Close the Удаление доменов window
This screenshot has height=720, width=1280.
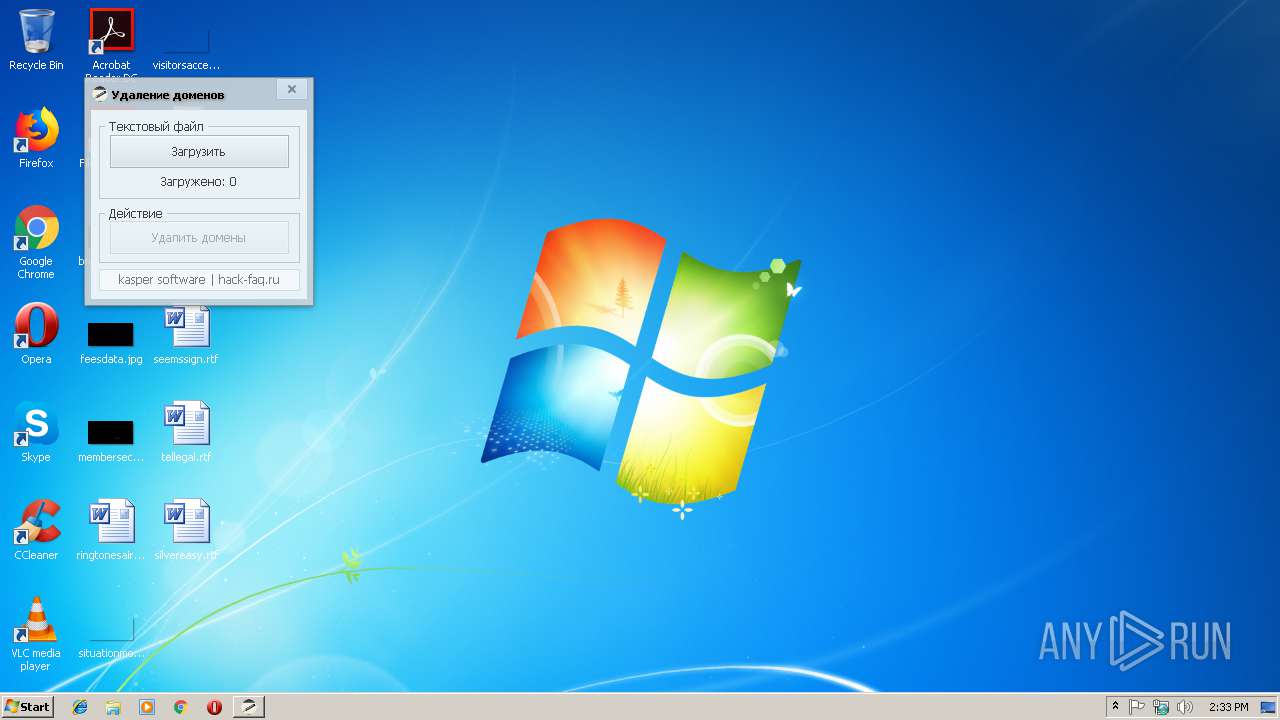coord(291,89)
